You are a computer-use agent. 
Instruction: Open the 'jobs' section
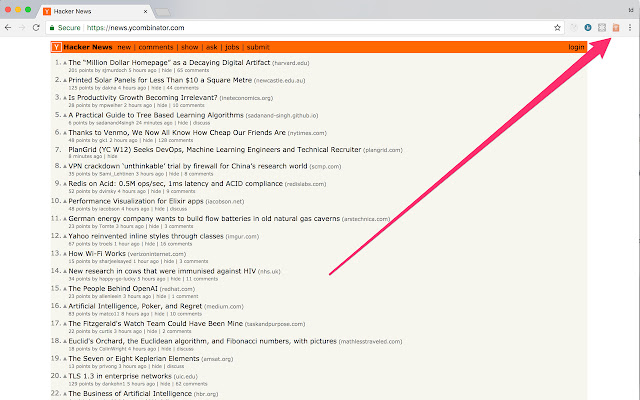[x=232, y=47]
